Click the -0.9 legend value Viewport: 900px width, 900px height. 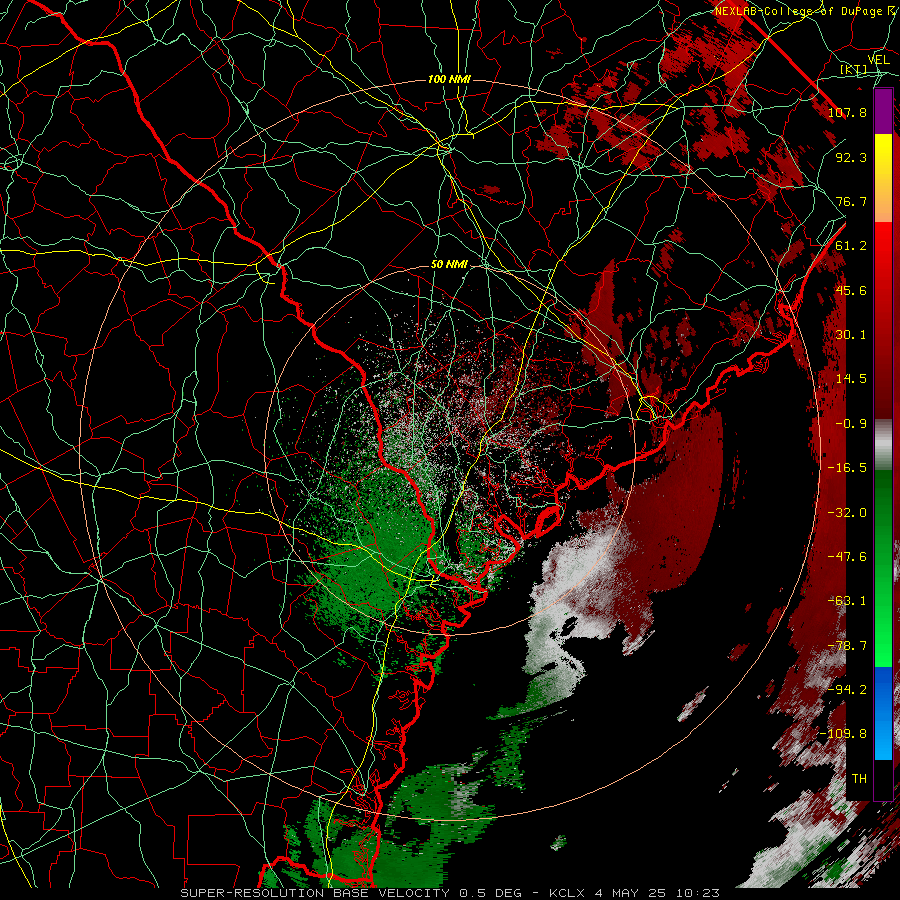(851, 424)
